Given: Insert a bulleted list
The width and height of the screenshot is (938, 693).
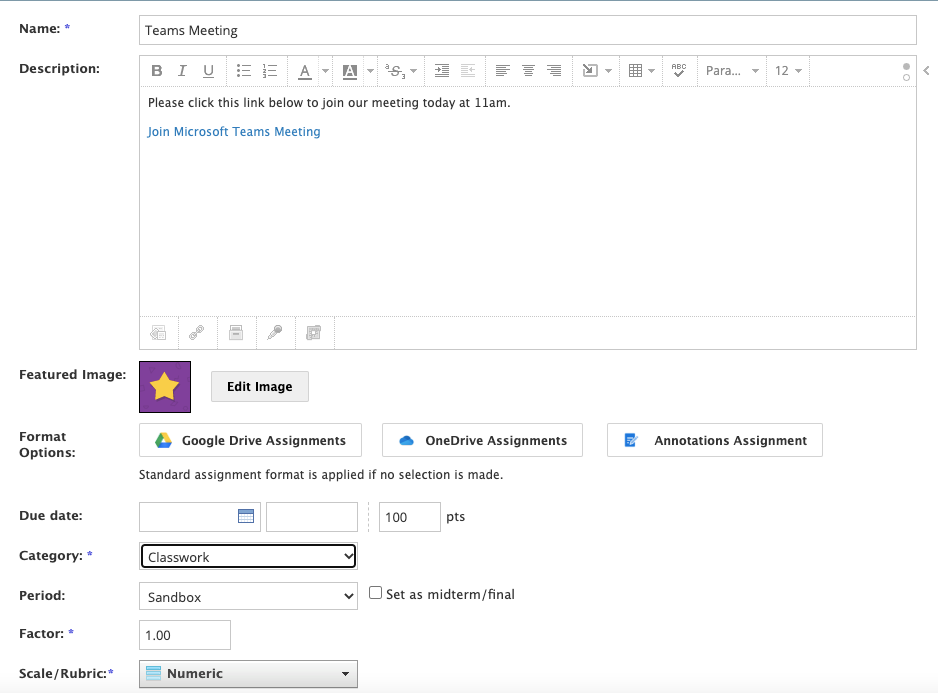Looking at the screenshot, I should (x=243, y=71).
